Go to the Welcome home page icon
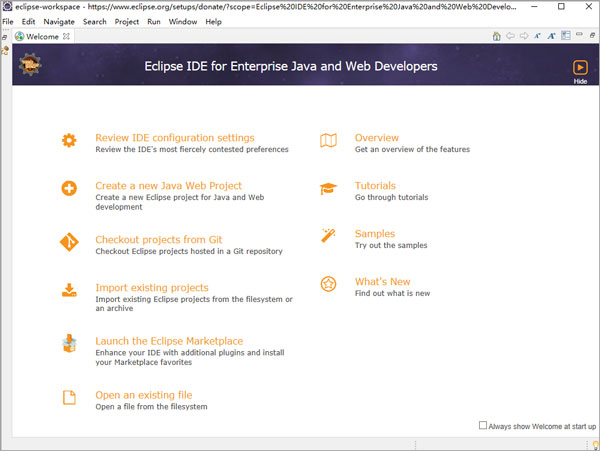Viewport: 600px width, 451px height. click(496, 36)
